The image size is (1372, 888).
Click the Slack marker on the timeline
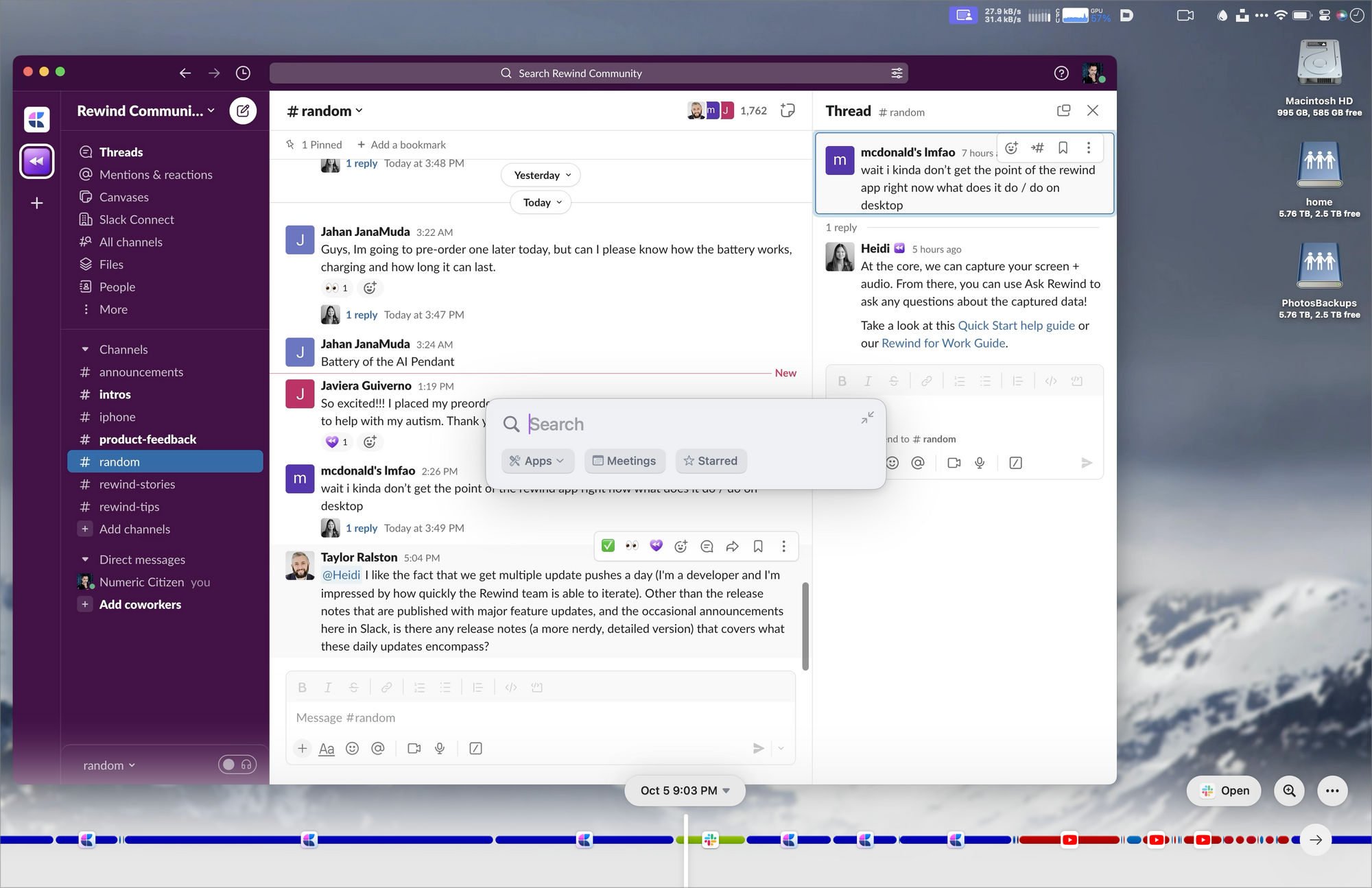pyautogui.click(x=710, y=839)
